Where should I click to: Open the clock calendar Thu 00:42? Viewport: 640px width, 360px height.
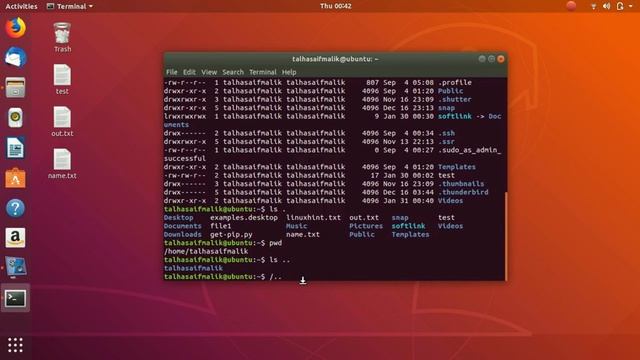(336, 6)
